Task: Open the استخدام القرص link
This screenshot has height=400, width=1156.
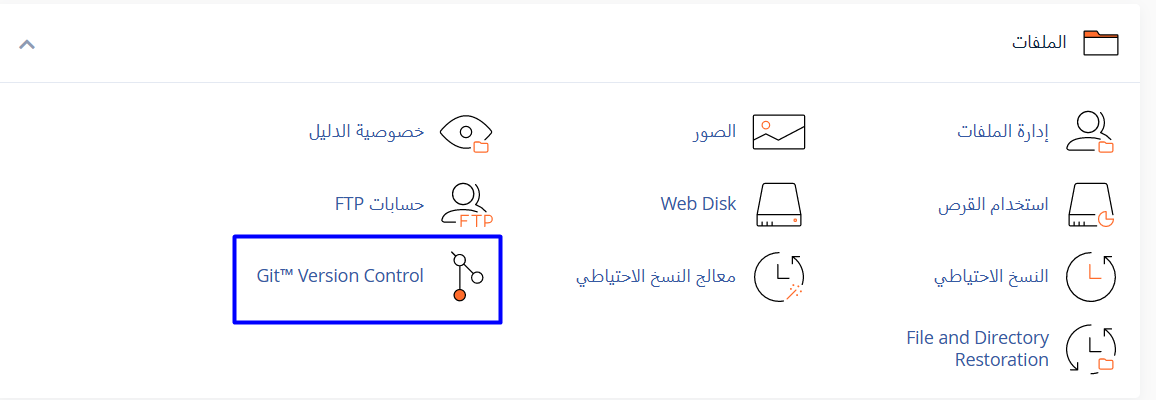Action: point(993,205)
